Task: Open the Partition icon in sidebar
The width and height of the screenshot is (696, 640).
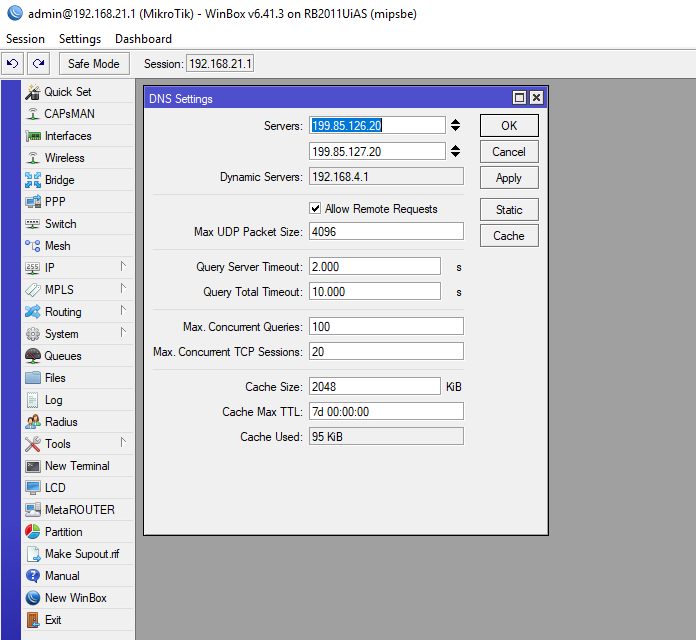Action: [33, 532]
